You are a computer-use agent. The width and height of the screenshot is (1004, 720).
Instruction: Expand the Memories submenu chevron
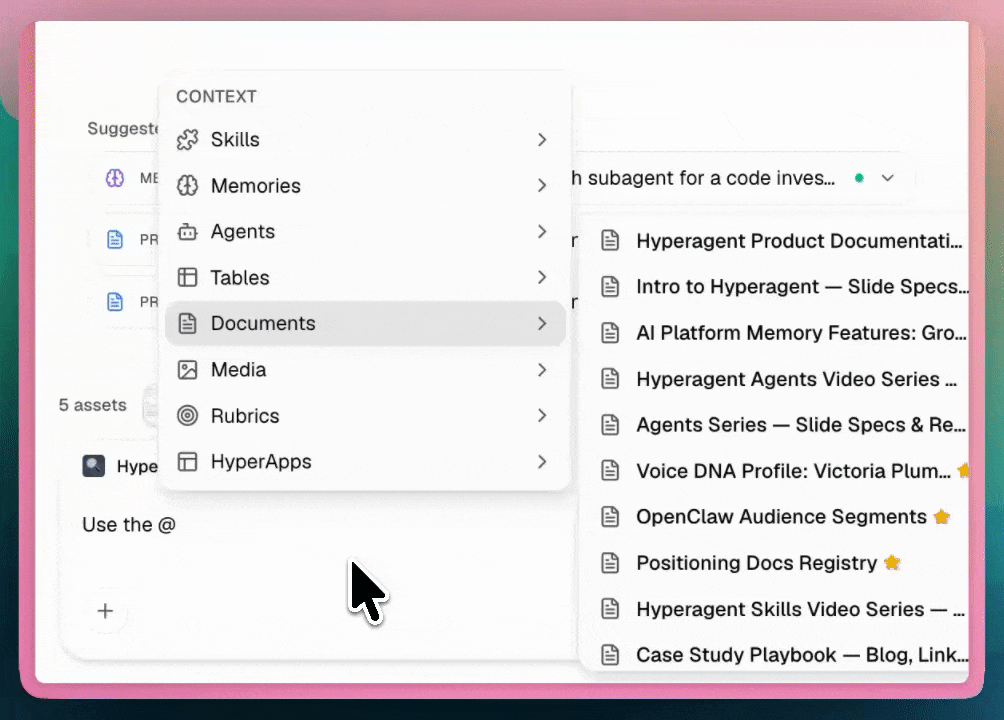coord(542,186)
